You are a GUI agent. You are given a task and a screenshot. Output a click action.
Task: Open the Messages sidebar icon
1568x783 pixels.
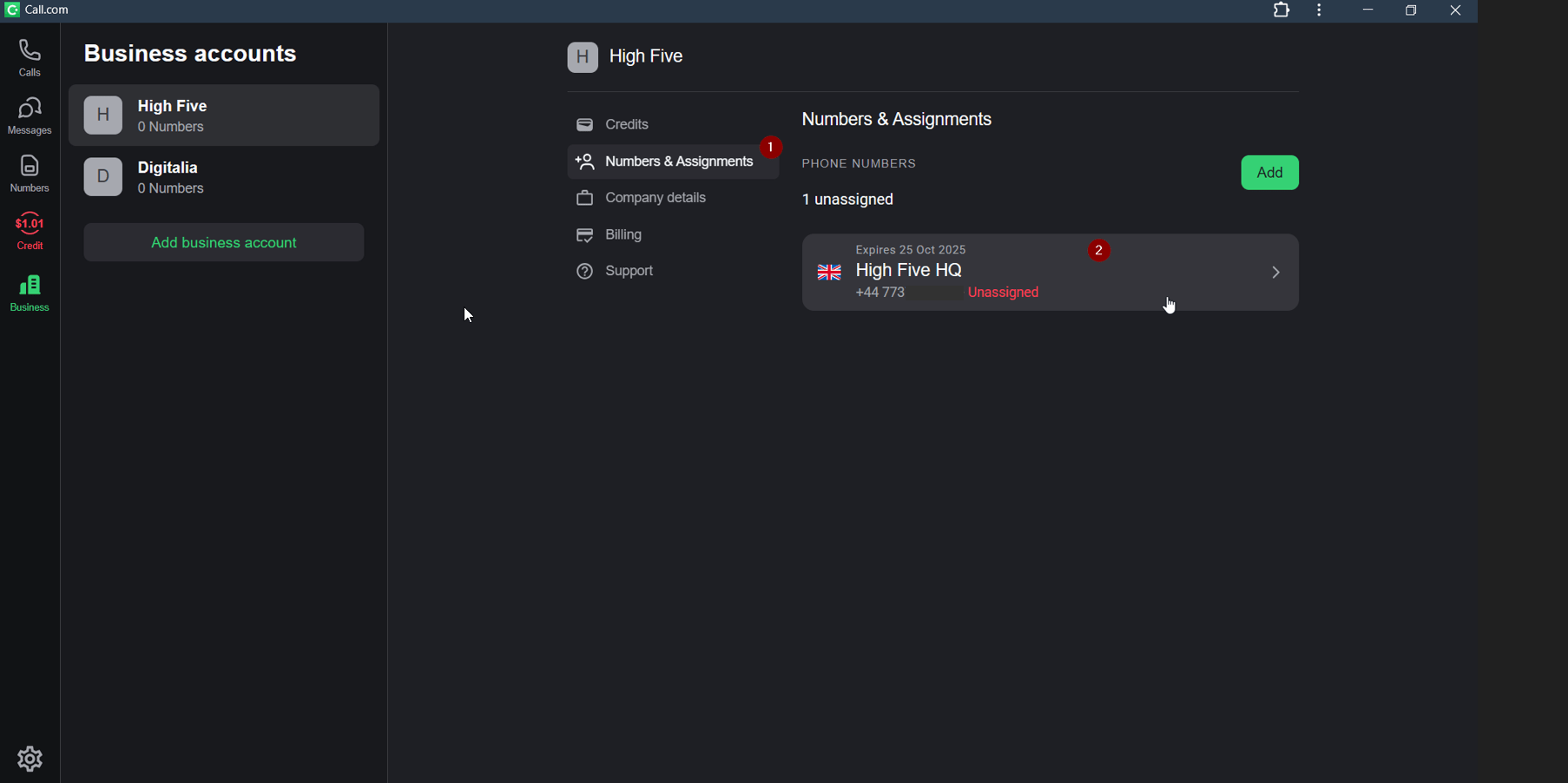(30, 116)
